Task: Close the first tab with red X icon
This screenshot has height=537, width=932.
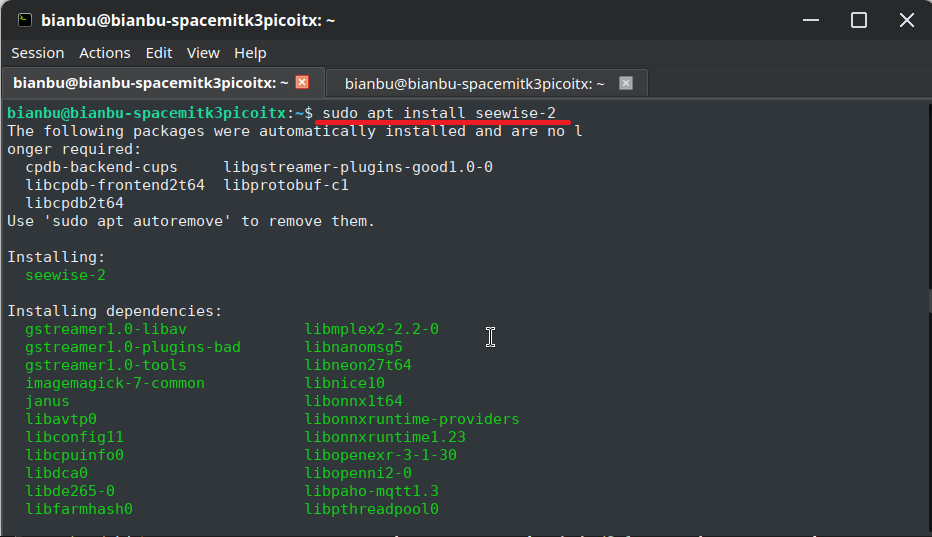Action: point(302,82)
